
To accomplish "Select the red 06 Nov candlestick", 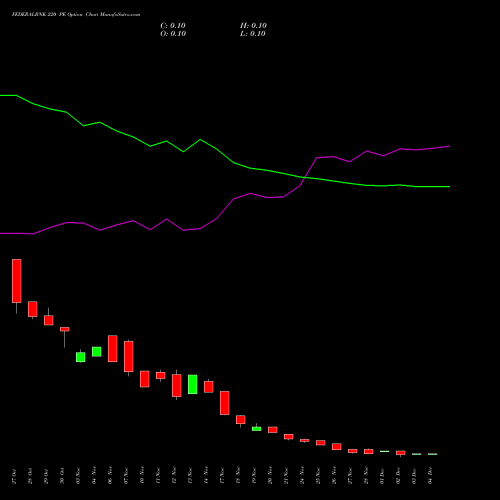I will 113,348.
